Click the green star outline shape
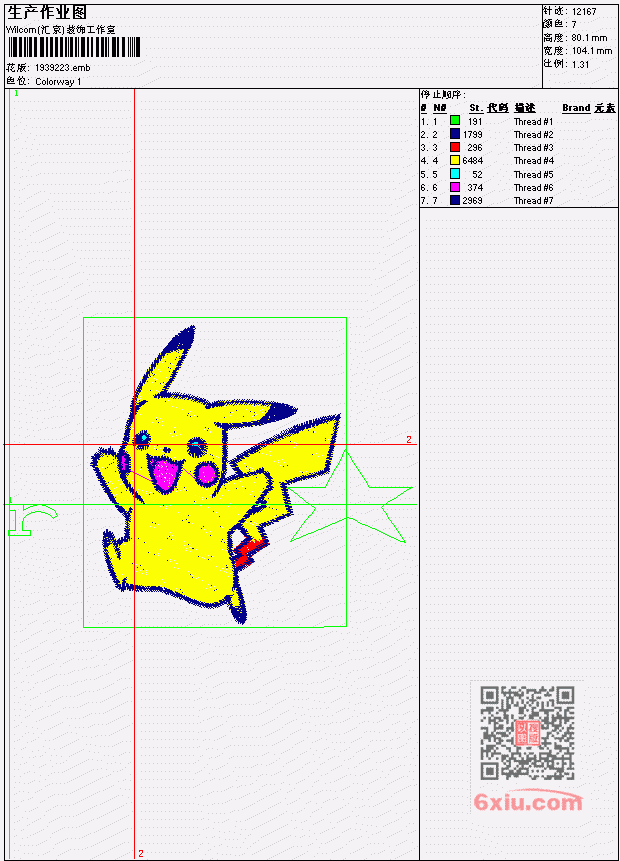The image size is (620, 861). [x=350, y=496]
